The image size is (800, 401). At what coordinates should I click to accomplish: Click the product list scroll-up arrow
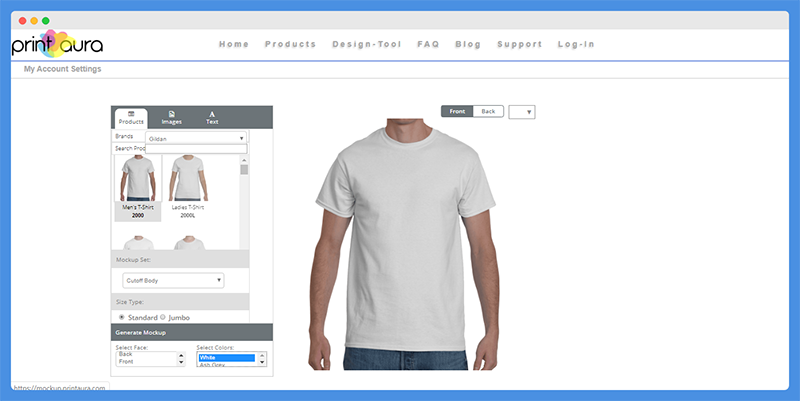pyautogui.click(x=244, y=160)
